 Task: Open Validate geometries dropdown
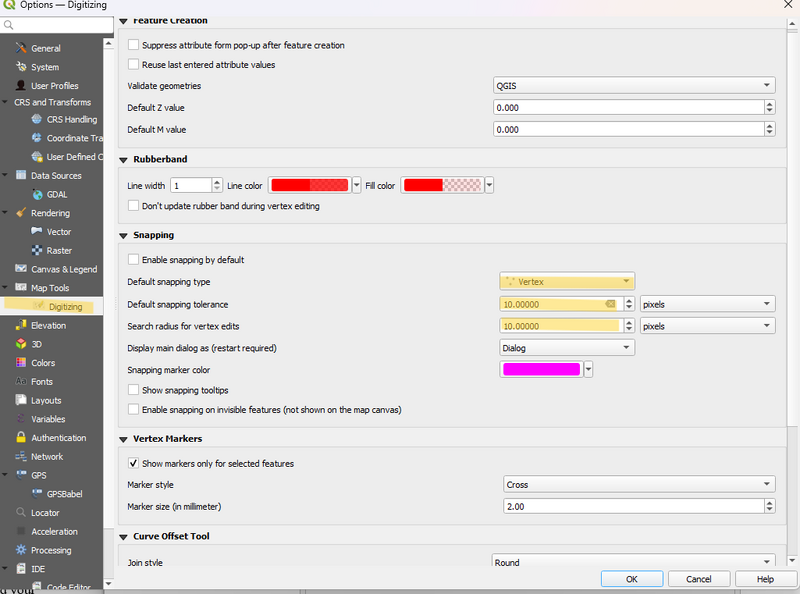tap(634, 85)
